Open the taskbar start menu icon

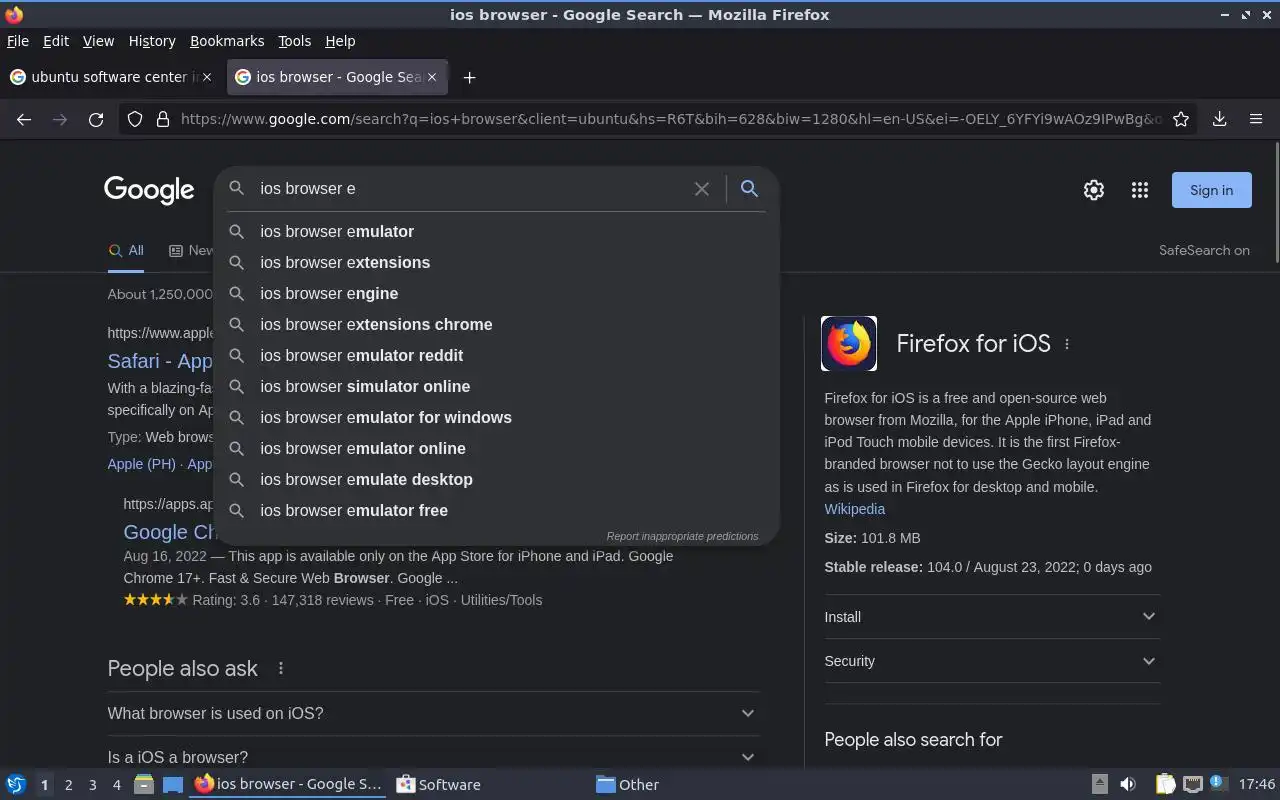click(16, 784)
